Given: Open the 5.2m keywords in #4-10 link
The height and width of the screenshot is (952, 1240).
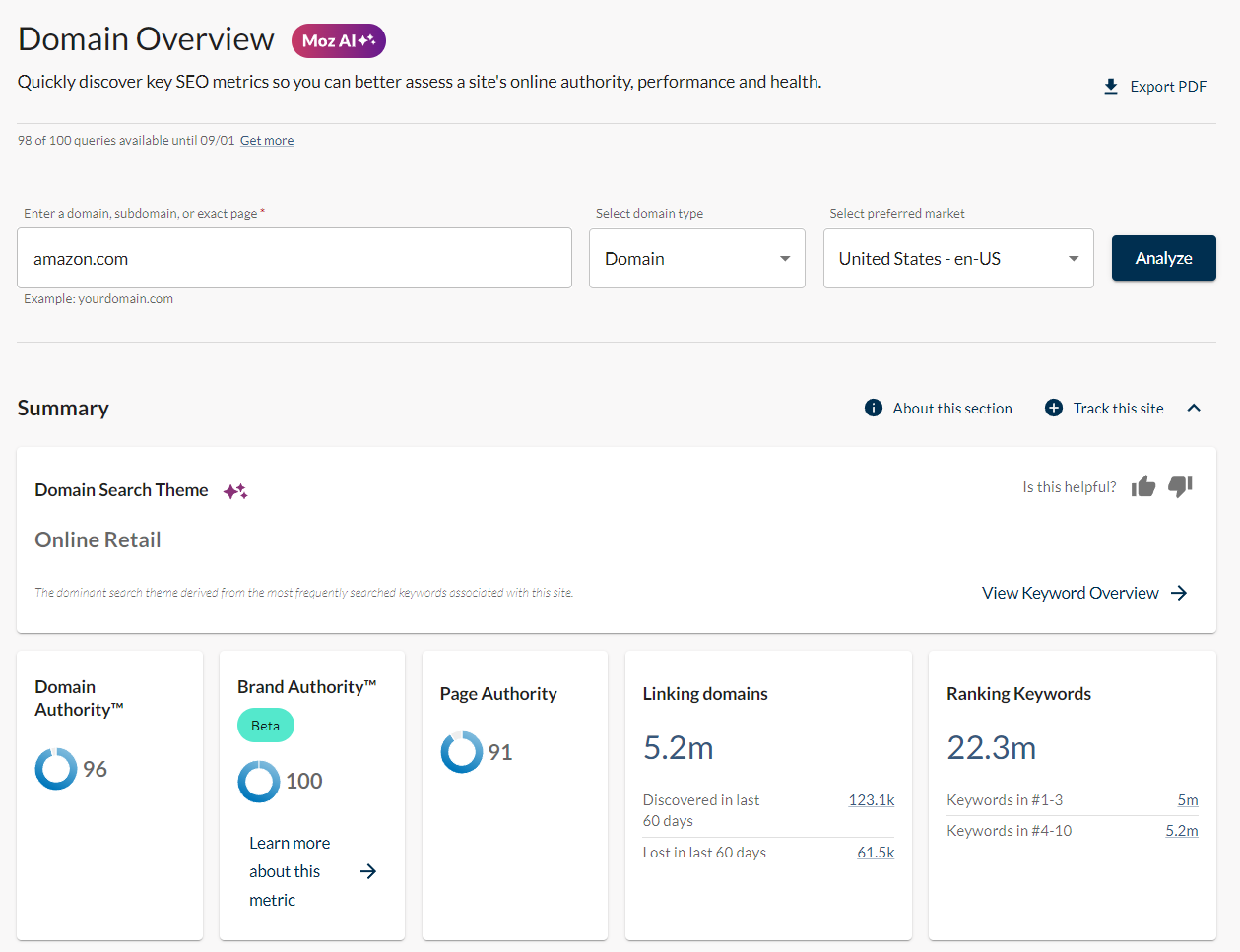Looking at the screenshot, I should [1182, 831].
